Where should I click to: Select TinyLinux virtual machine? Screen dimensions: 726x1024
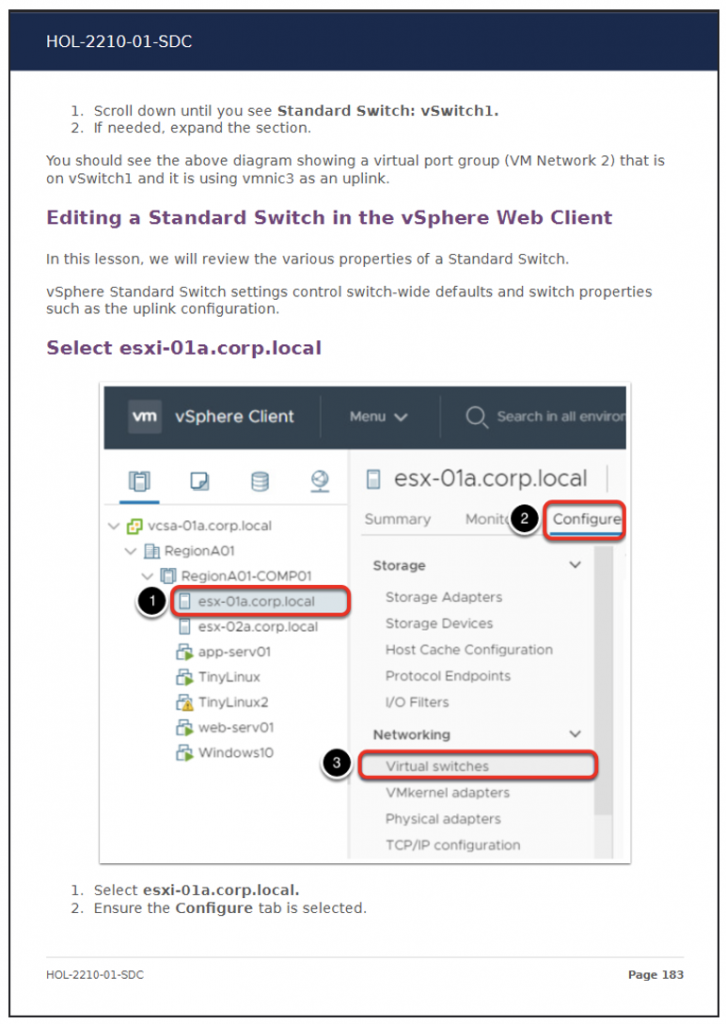click(x=229, y=677)
